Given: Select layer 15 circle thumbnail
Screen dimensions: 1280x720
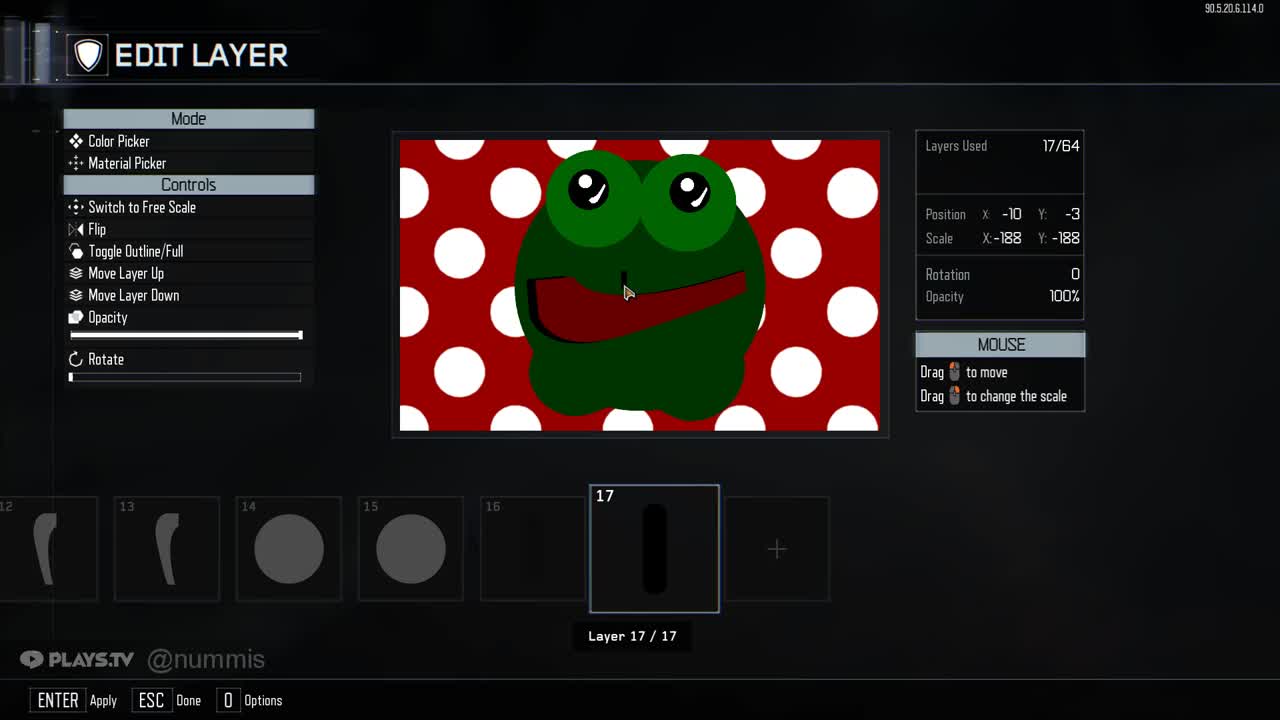Looking at the screenshot, I should click(x=411, y=549).
